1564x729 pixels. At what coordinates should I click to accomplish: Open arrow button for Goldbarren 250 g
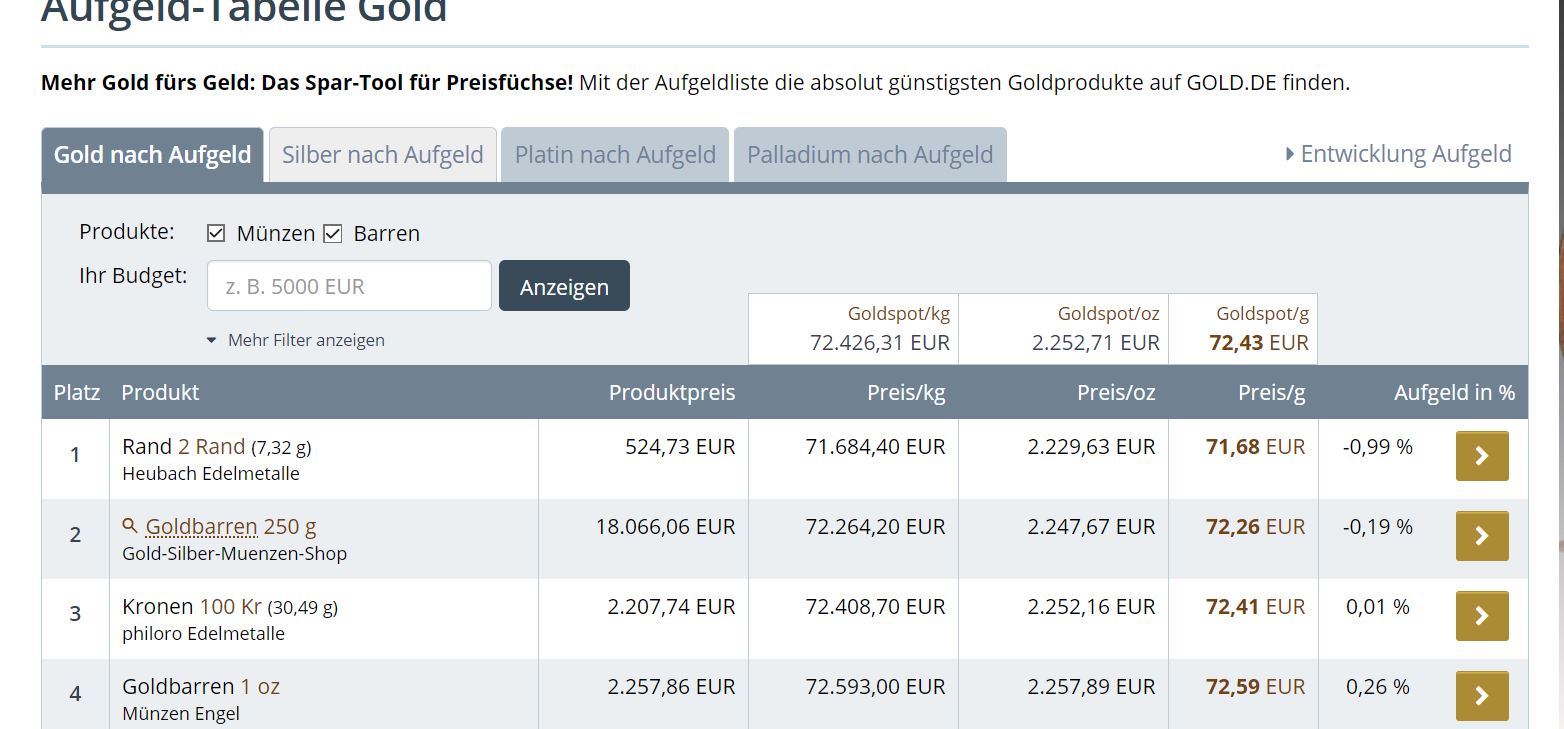click(1482, 536)
